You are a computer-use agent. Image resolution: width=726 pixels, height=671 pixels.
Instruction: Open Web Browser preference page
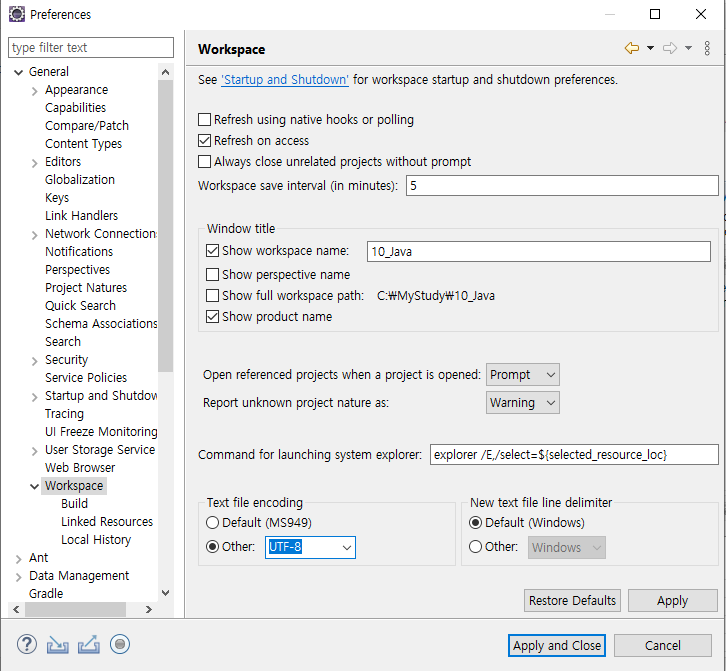tap(80, 468)
